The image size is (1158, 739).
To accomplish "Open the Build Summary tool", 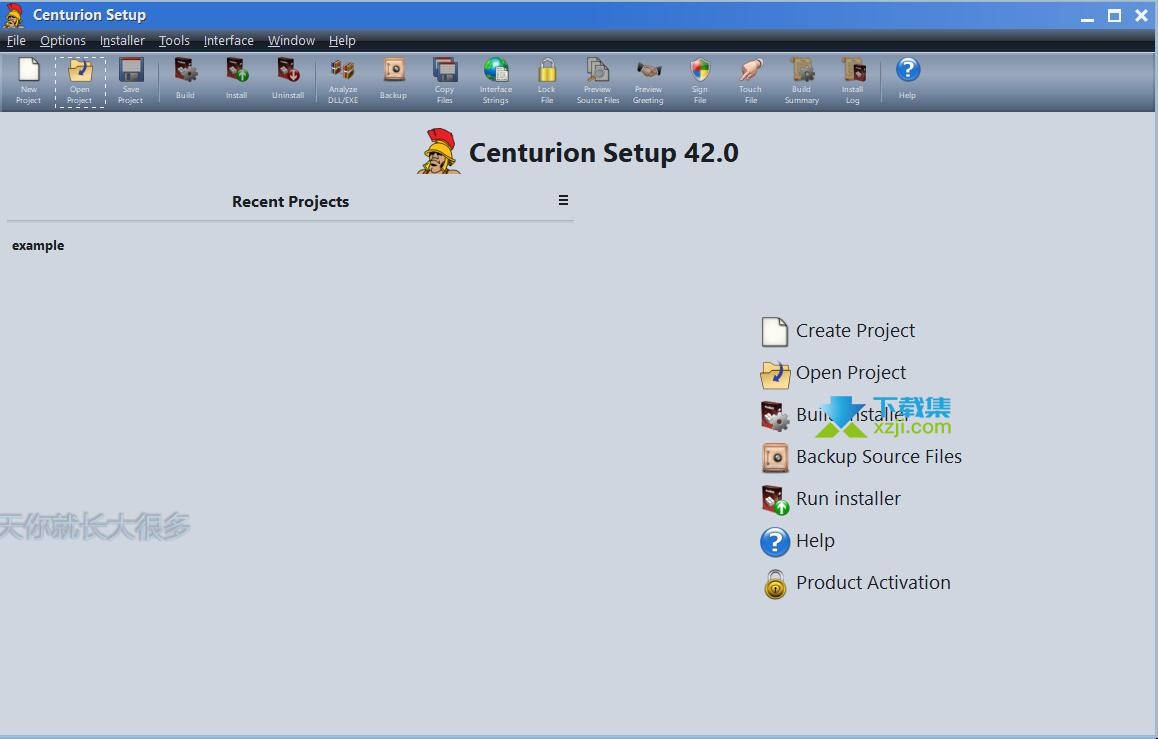I will point(801,81).
